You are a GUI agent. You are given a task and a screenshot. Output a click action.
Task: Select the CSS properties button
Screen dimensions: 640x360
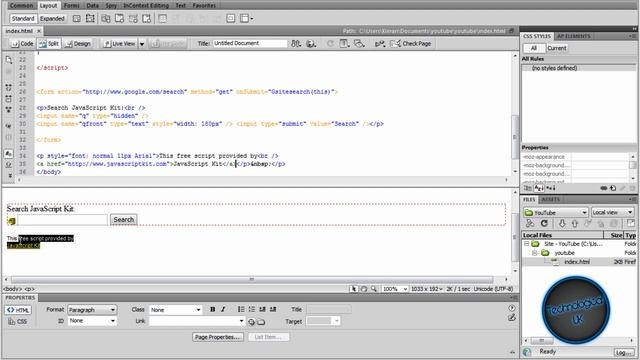pyautogui.click(x=18, y=321)
